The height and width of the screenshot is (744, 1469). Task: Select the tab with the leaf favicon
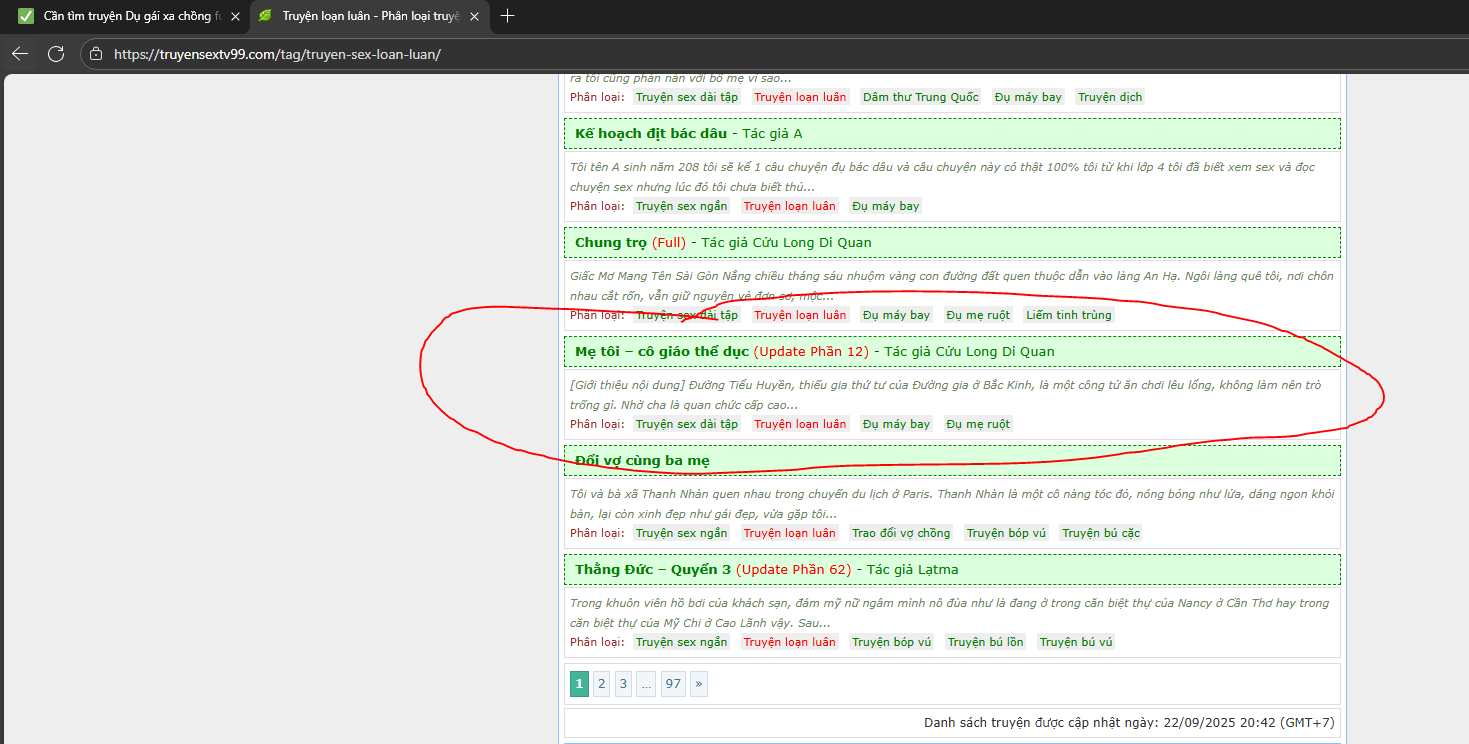(x=360, y=16)
